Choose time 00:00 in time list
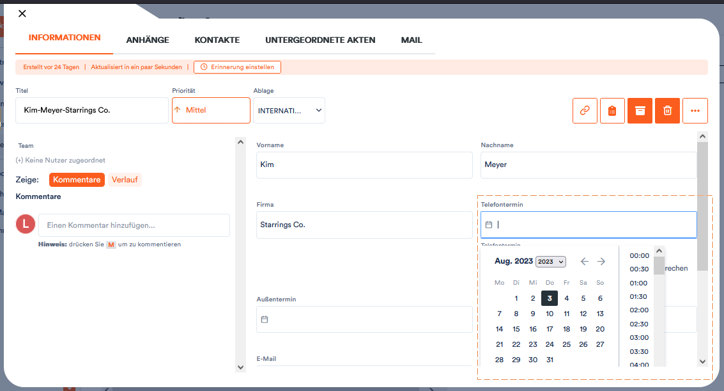 (639, 256)
